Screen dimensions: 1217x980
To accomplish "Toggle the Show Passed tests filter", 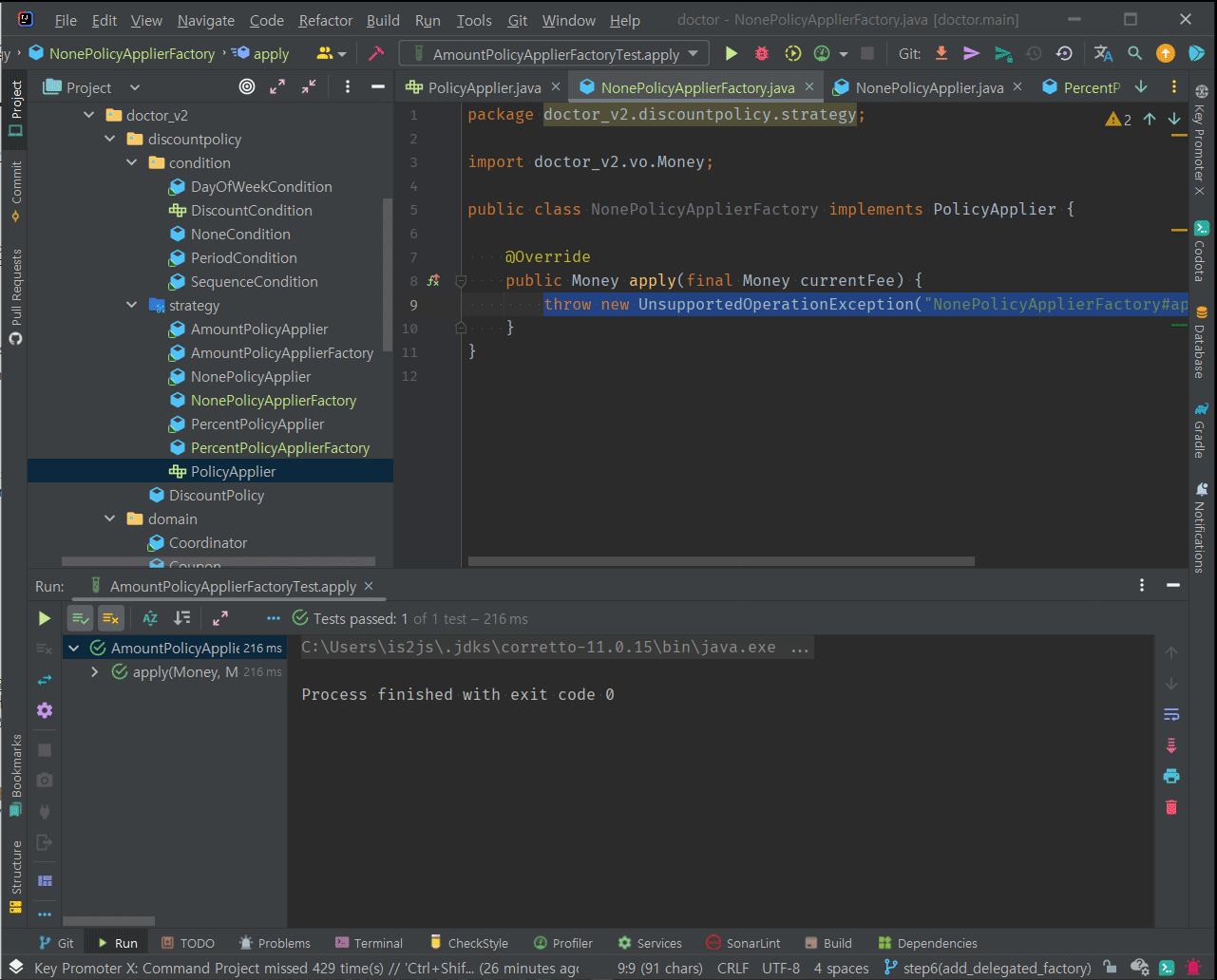I will 81,618.
